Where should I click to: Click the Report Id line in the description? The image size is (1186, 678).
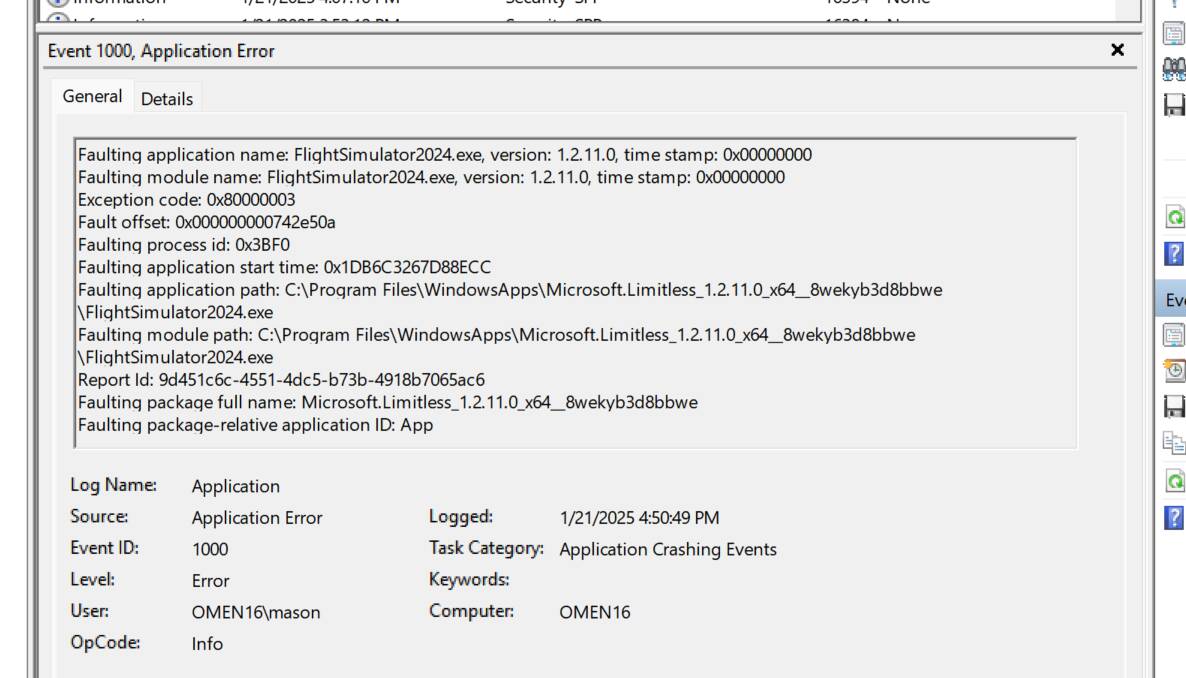click(281, 380)
